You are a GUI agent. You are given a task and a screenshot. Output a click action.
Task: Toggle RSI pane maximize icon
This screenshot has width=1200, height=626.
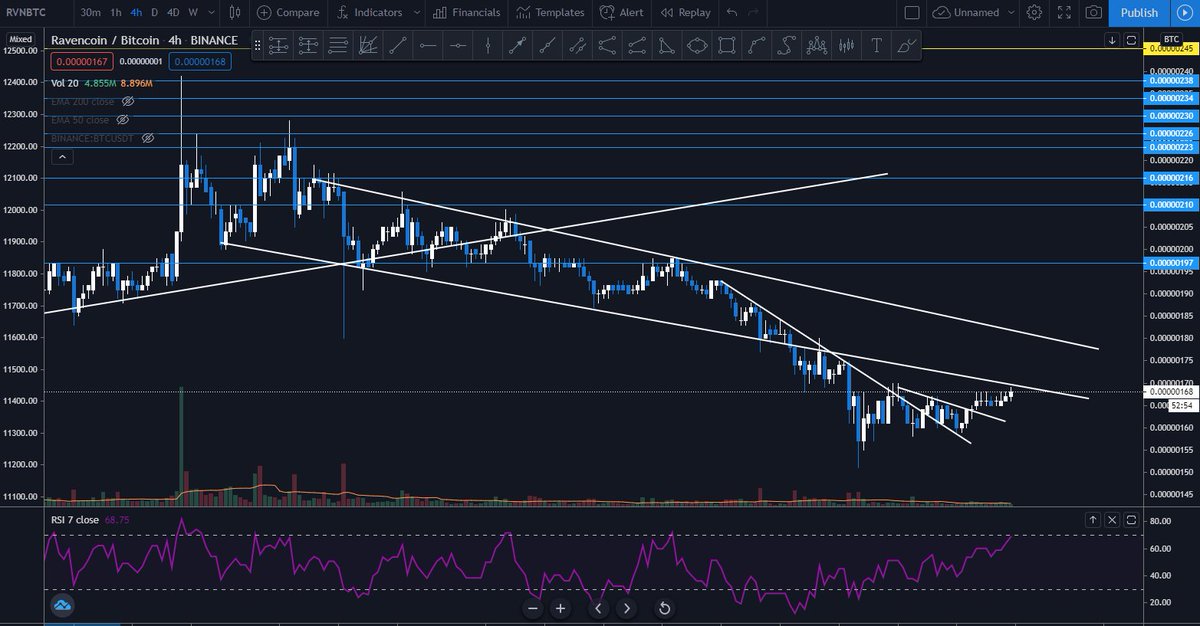1131,520
